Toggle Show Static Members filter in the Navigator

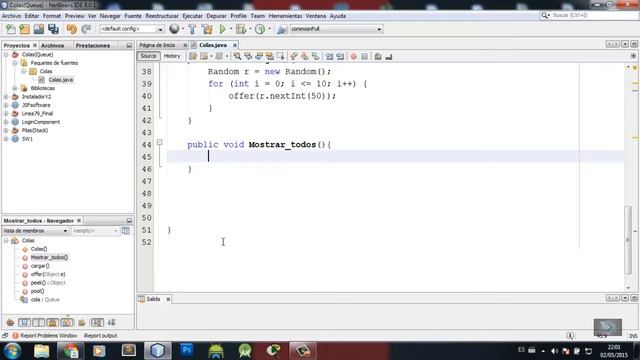(38, 323)
